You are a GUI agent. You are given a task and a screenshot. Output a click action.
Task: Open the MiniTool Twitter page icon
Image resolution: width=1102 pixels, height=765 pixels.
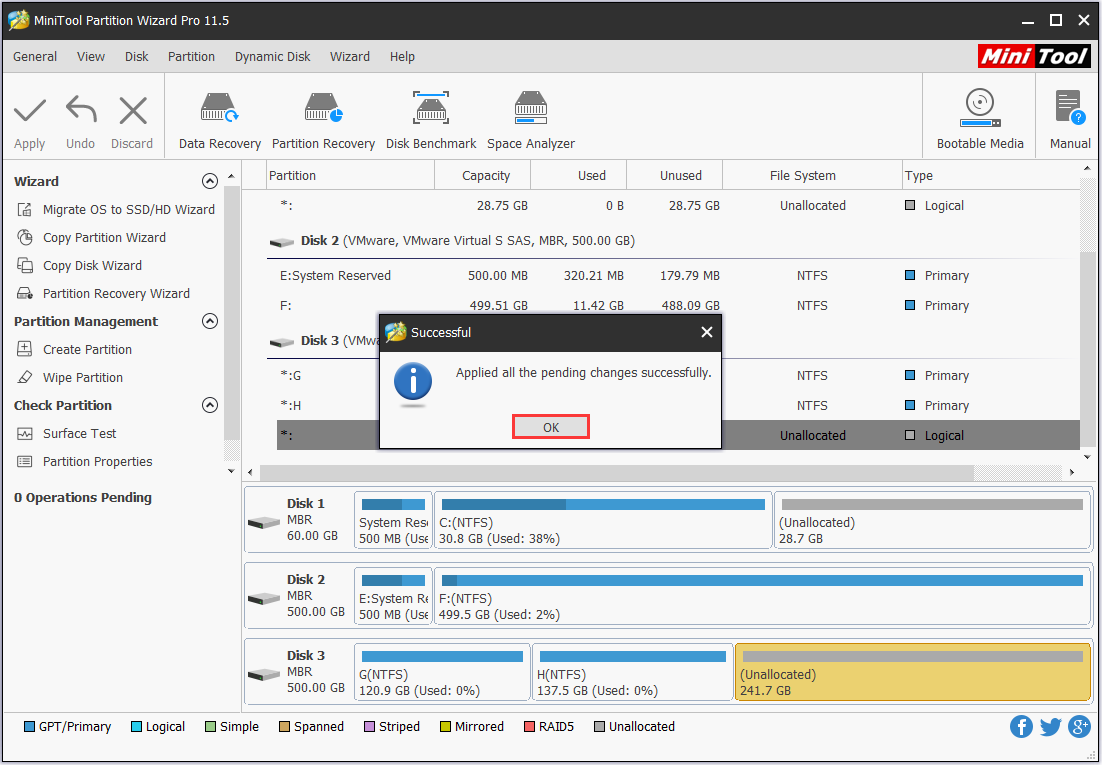pos(1050,726)
